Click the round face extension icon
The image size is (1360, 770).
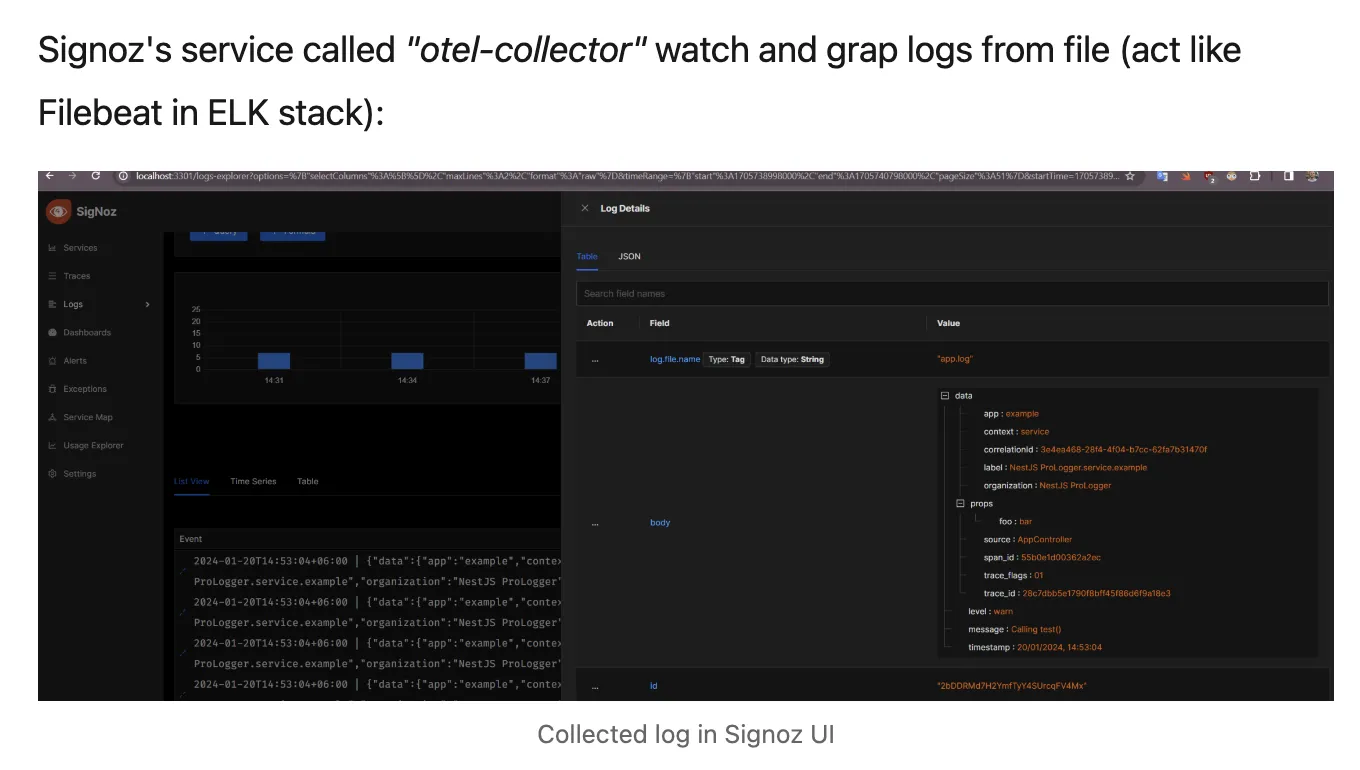1233,176
